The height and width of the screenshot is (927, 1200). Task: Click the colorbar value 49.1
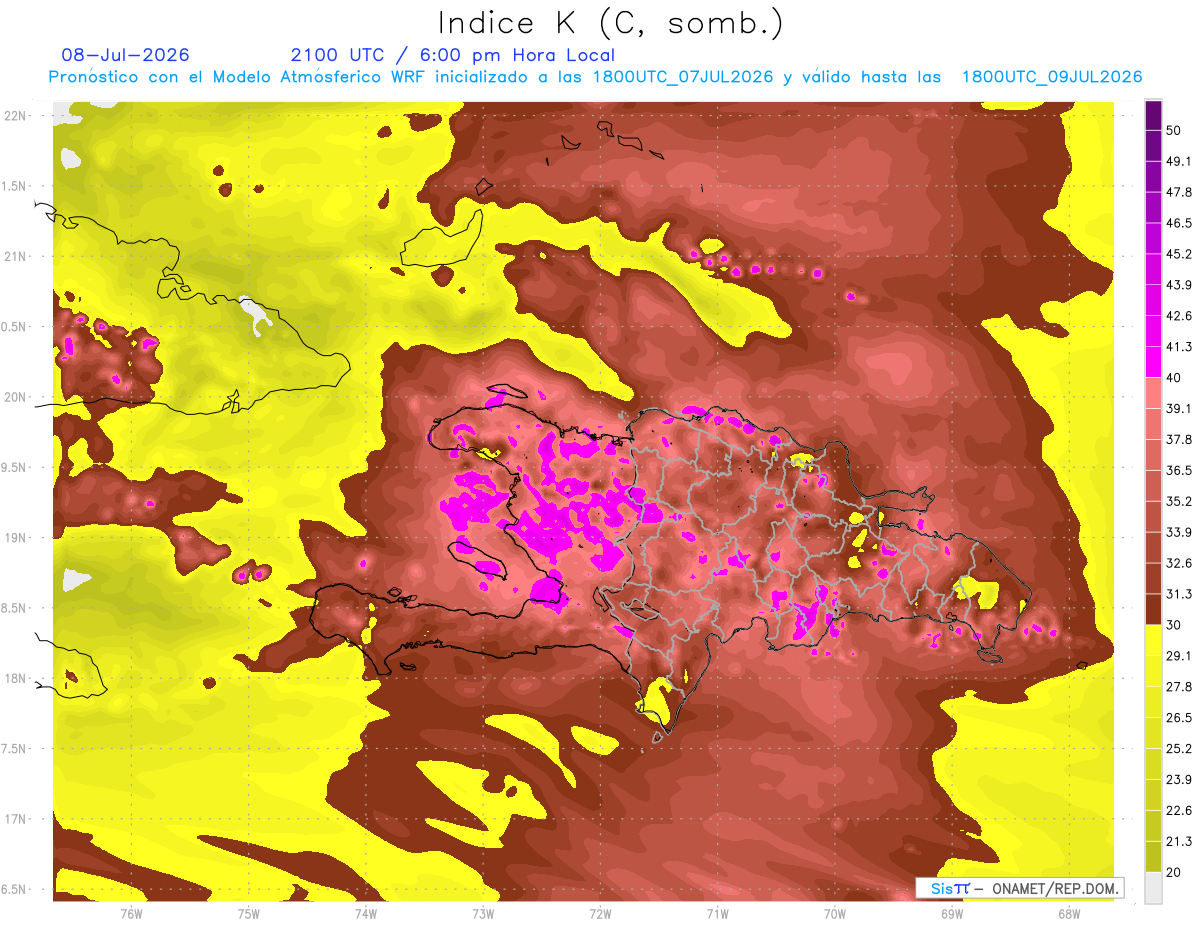coord(1179,161)
